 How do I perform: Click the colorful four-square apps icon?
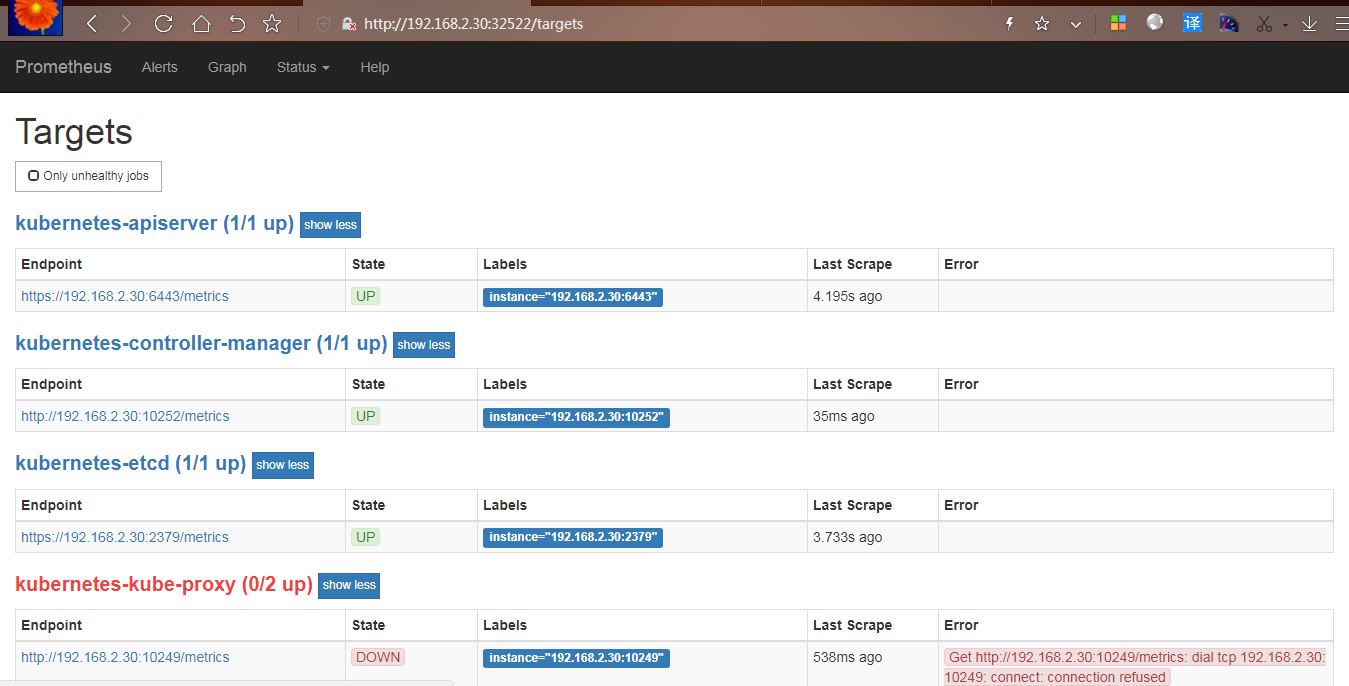[1118, 23]
